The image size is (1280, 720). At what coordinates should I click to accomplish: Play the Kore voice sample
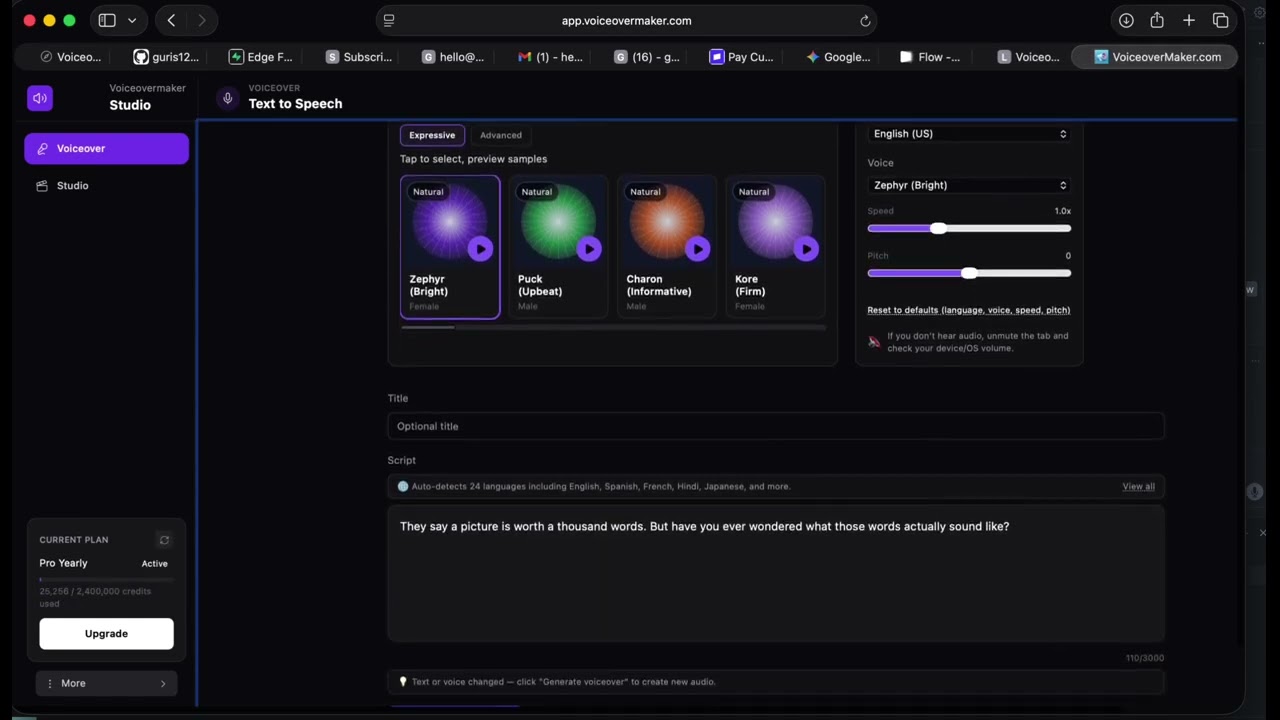(x=806, y=249)
